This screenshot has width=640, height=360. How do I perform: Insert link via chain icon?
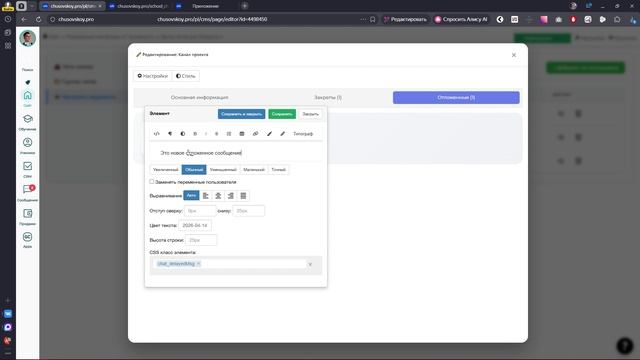(256, 134)
